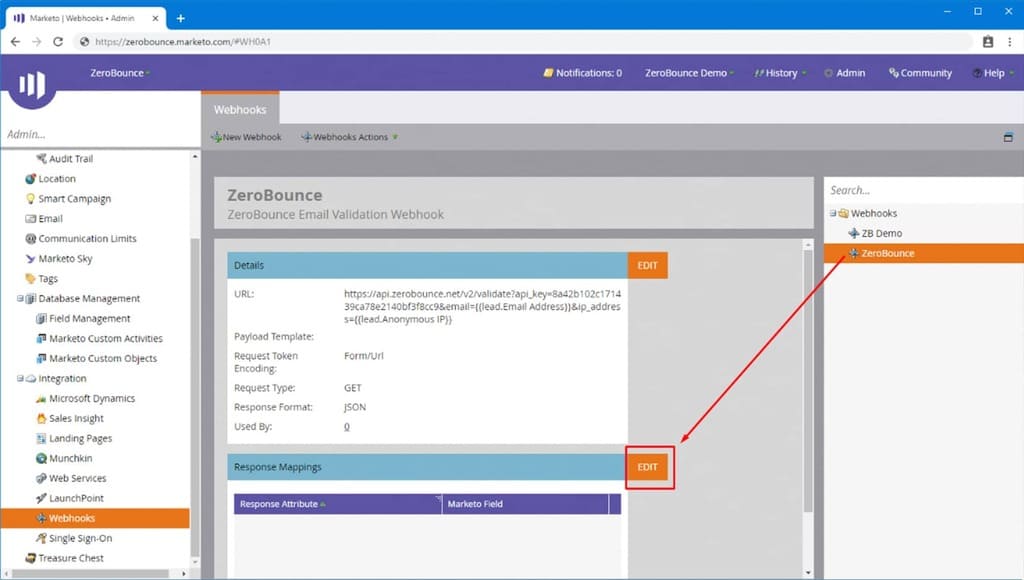Open the ZeroBounce Demo user dropdown

(x=690, y=73)
